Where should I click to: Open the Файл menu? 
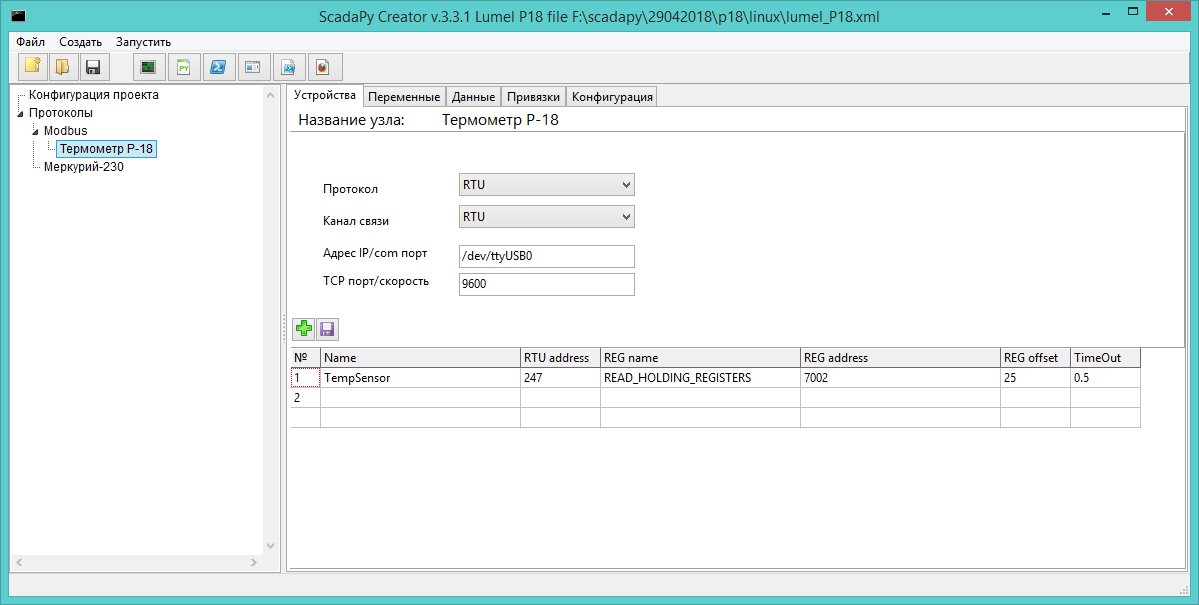coord(31,42)
